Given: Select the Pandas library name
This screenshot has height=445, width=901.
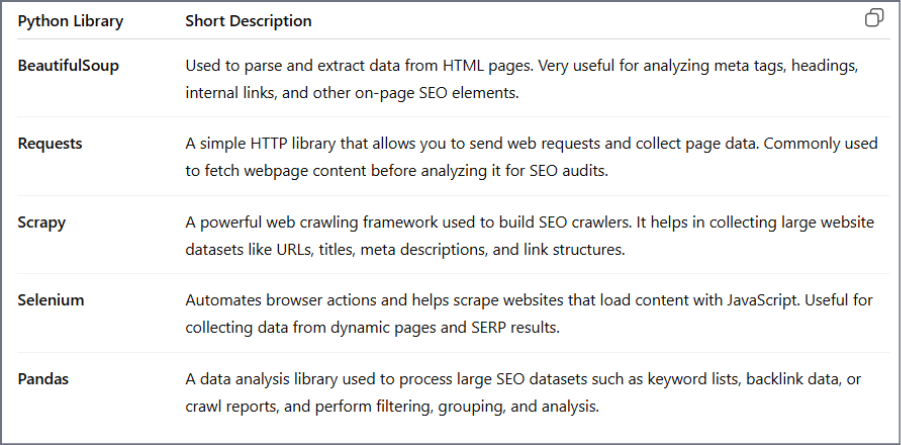Looking at the screenshot, I should click(x=45, y=379).
